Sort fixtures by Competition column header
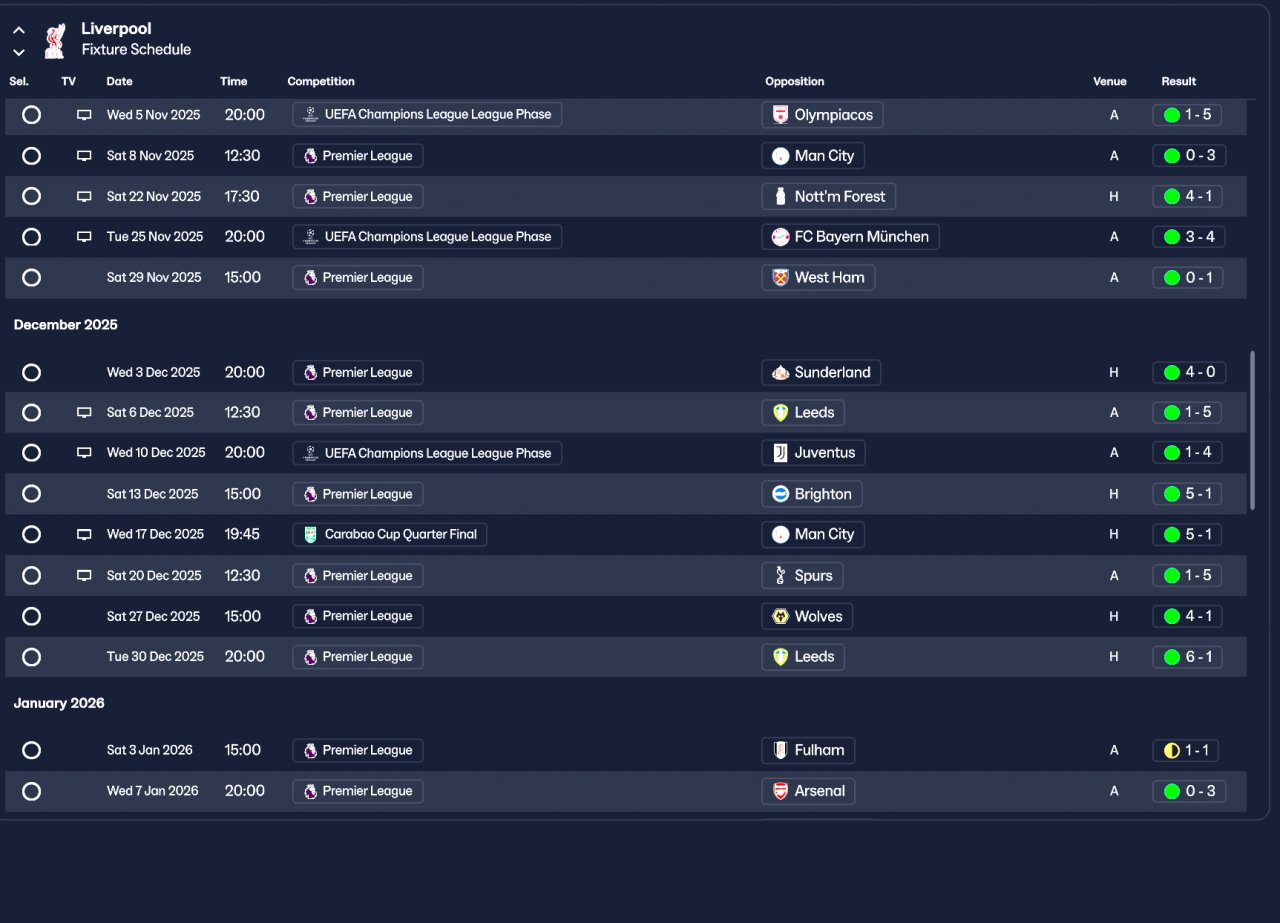The height and width of the screenshot is (923, 1280). point(321,81)
